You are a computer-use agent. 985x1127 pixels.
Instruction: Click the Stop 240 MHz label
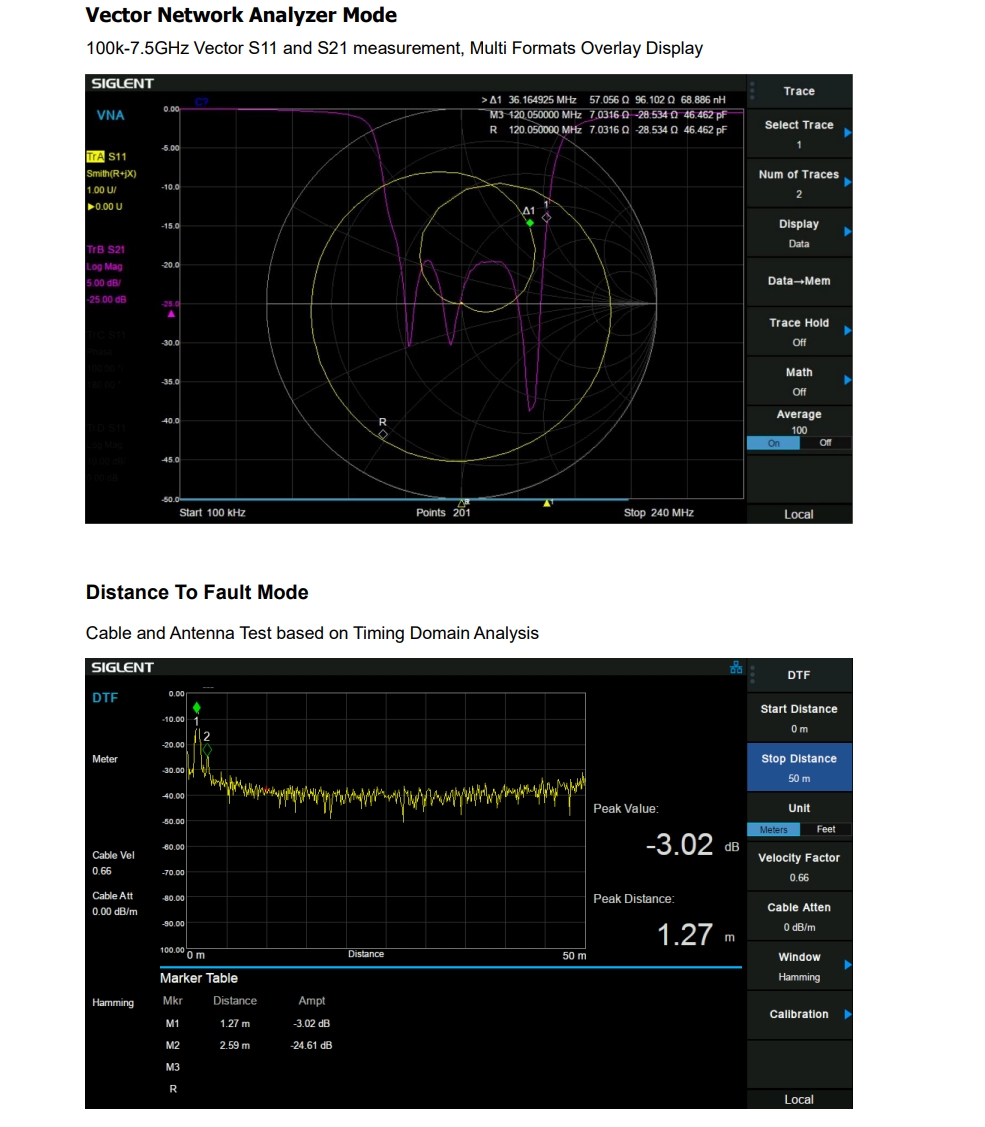pos(659,512)
